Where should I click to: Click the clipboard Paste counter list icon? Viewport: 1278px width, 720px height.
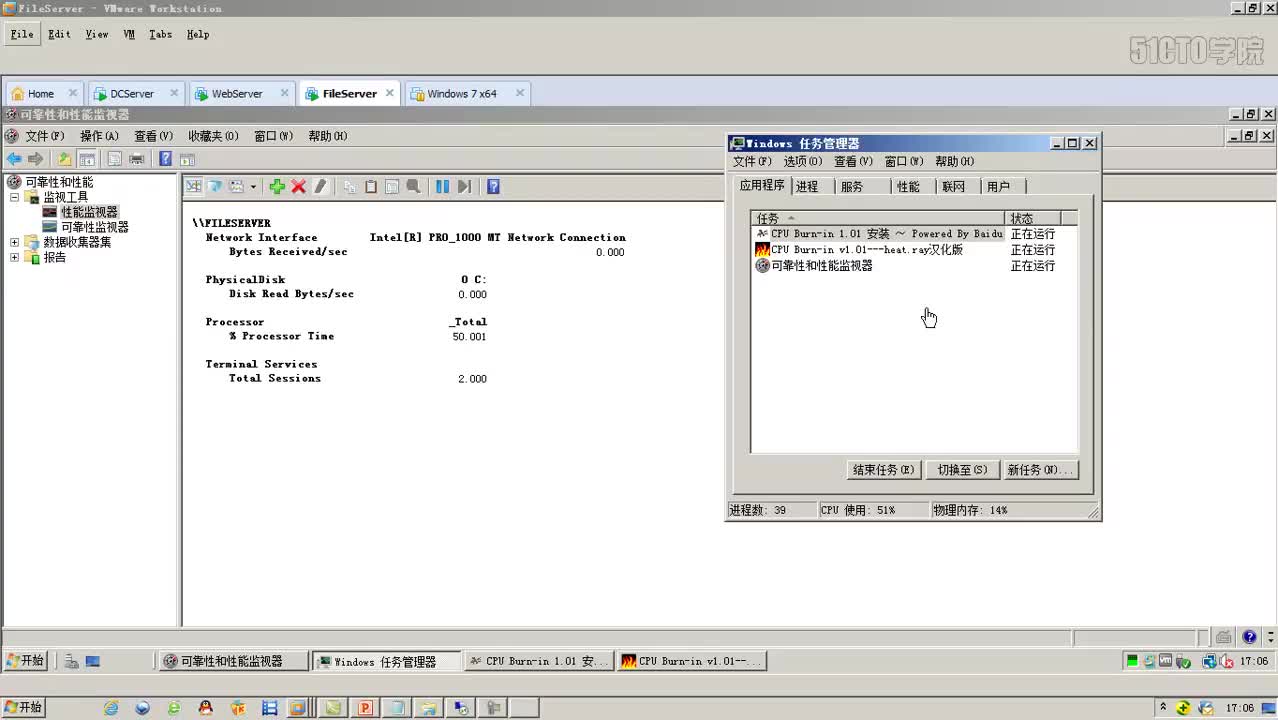point(371,187)
